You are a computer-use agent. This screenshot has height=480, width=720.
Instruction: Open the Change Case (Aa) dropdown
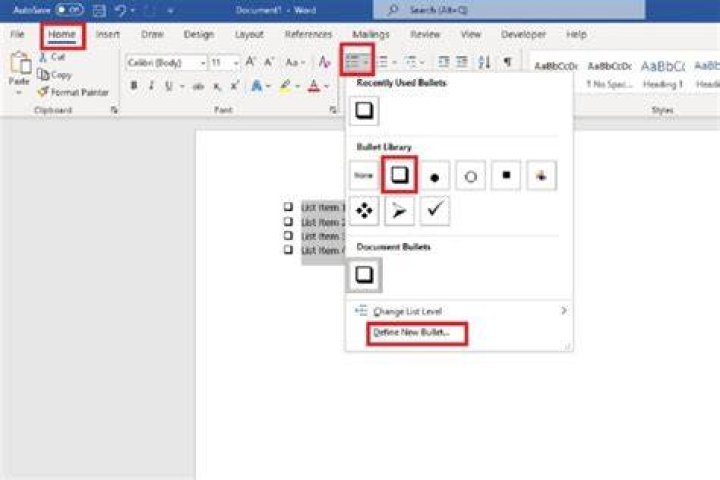tap(295, 62)
